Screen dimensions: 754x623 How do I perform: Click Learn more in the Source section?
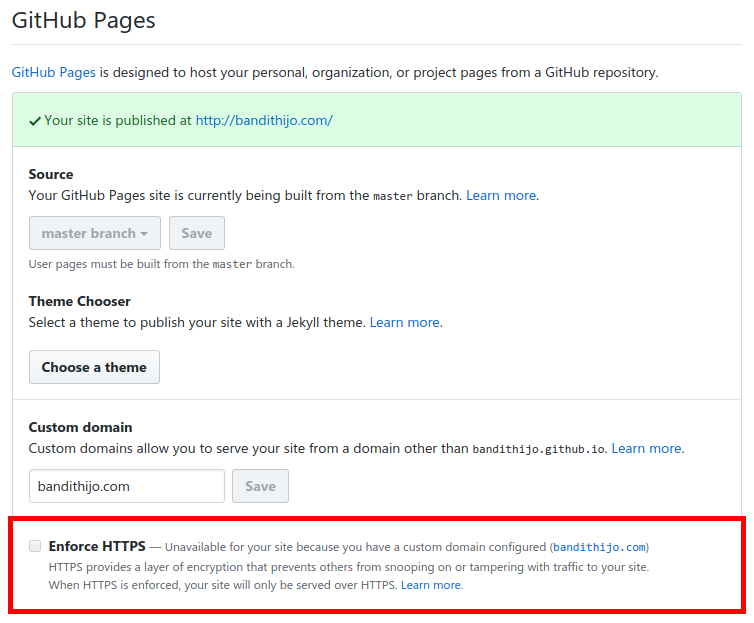[500, 195]
